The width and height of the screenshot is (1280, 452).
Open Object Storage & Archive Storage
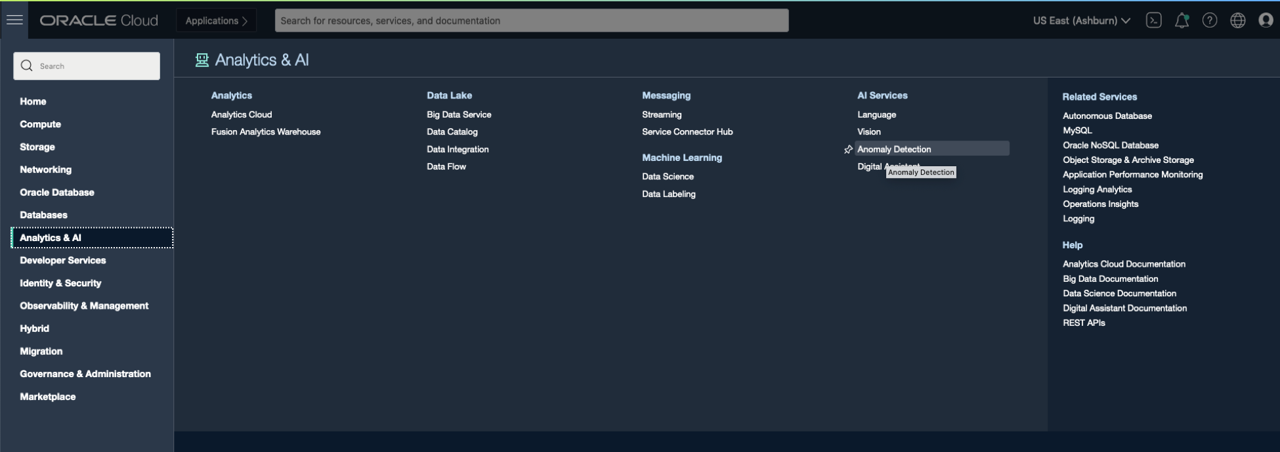coord(1128,160)
